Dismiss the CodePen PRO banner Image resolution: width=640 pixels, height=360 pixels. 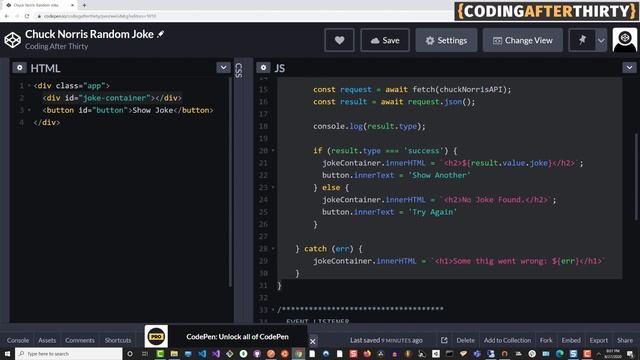(x=313, y=341)
